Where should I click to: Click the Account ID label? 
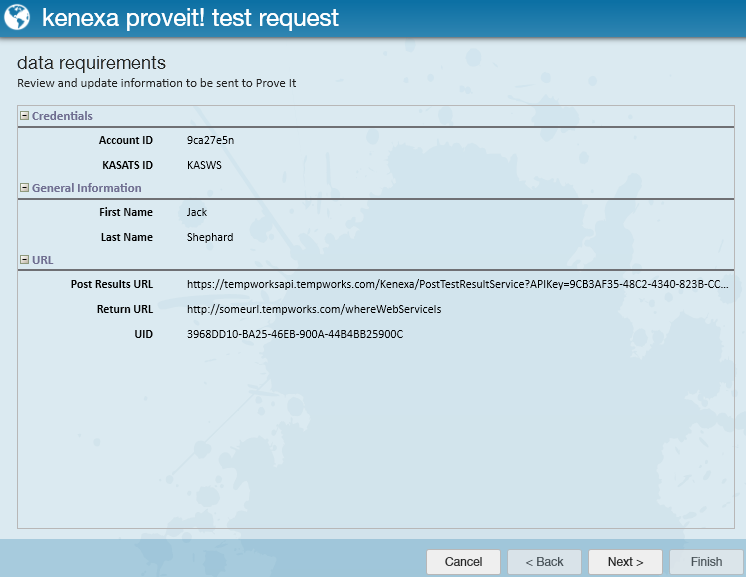pyautogui.click(x=126, y=140)
